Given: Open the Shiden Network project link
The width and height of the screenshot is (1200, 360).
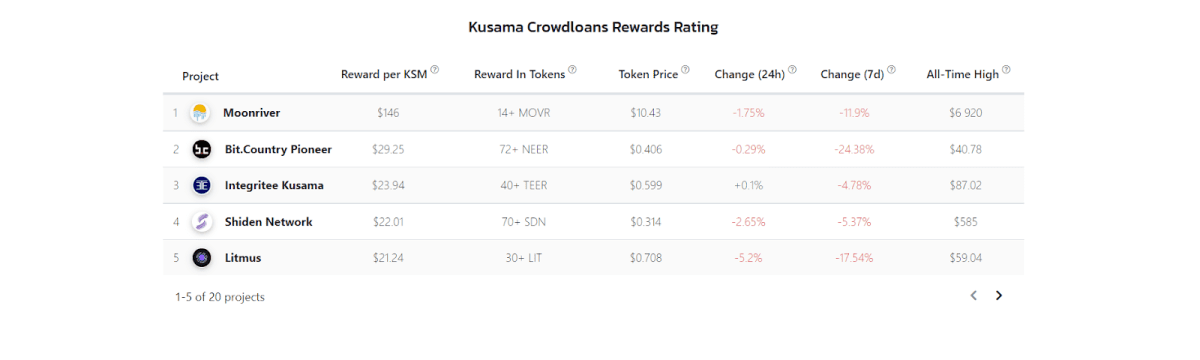Looking at the screenshot, I should pyautogui.click(x=268, y=222).
